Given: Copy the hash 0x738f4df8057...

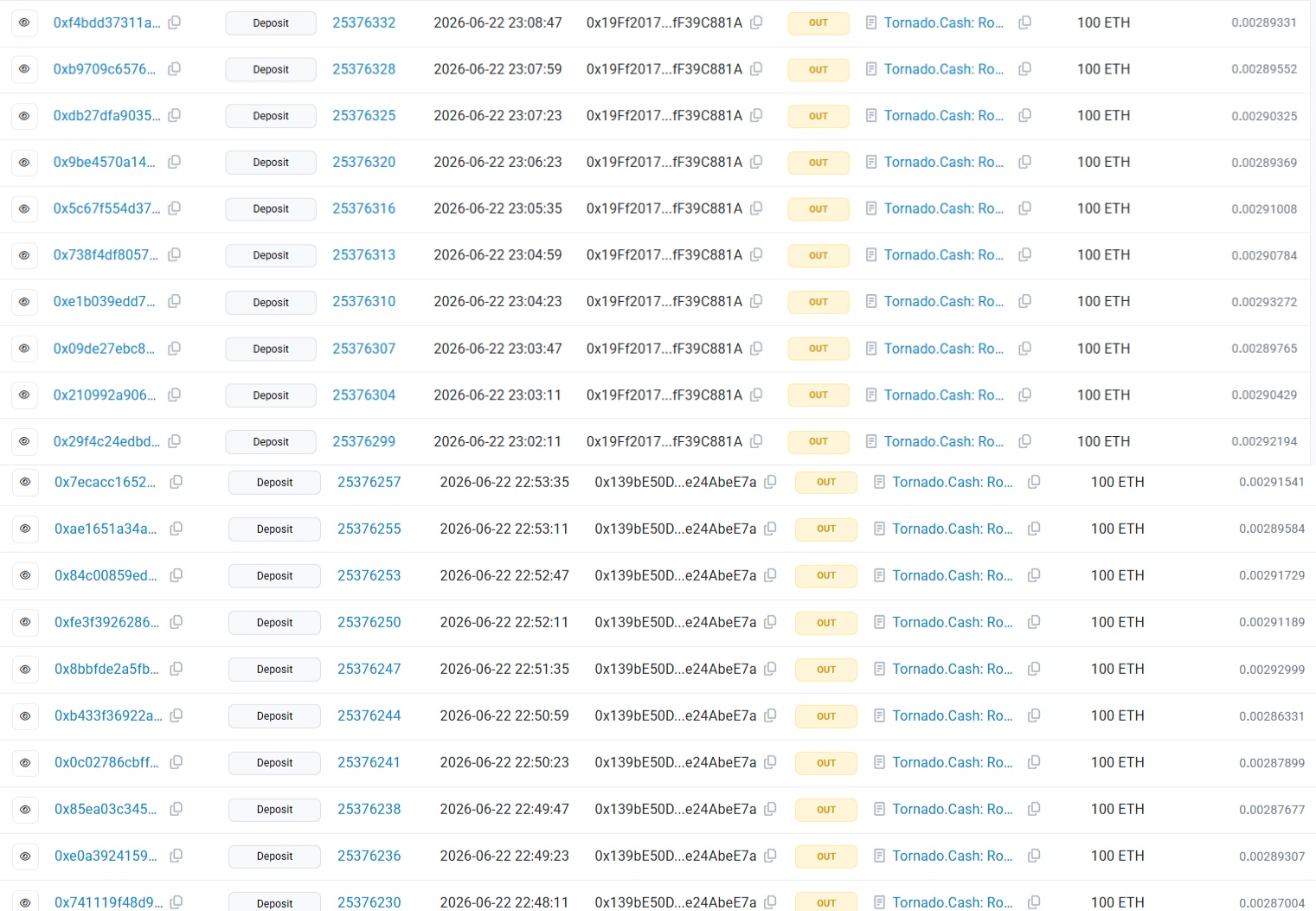Looking at the screenshot, I should tap(174, 255).
